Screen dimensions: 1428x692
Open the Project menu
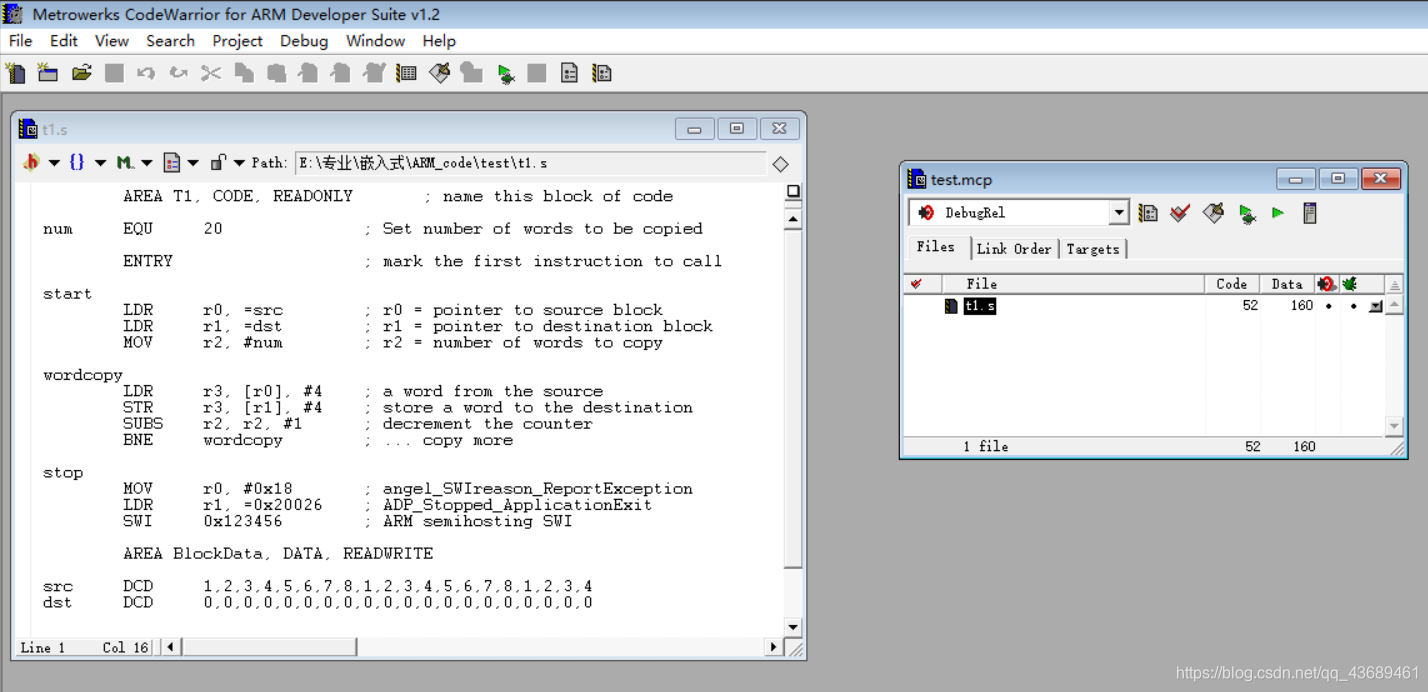click(237, 41)
